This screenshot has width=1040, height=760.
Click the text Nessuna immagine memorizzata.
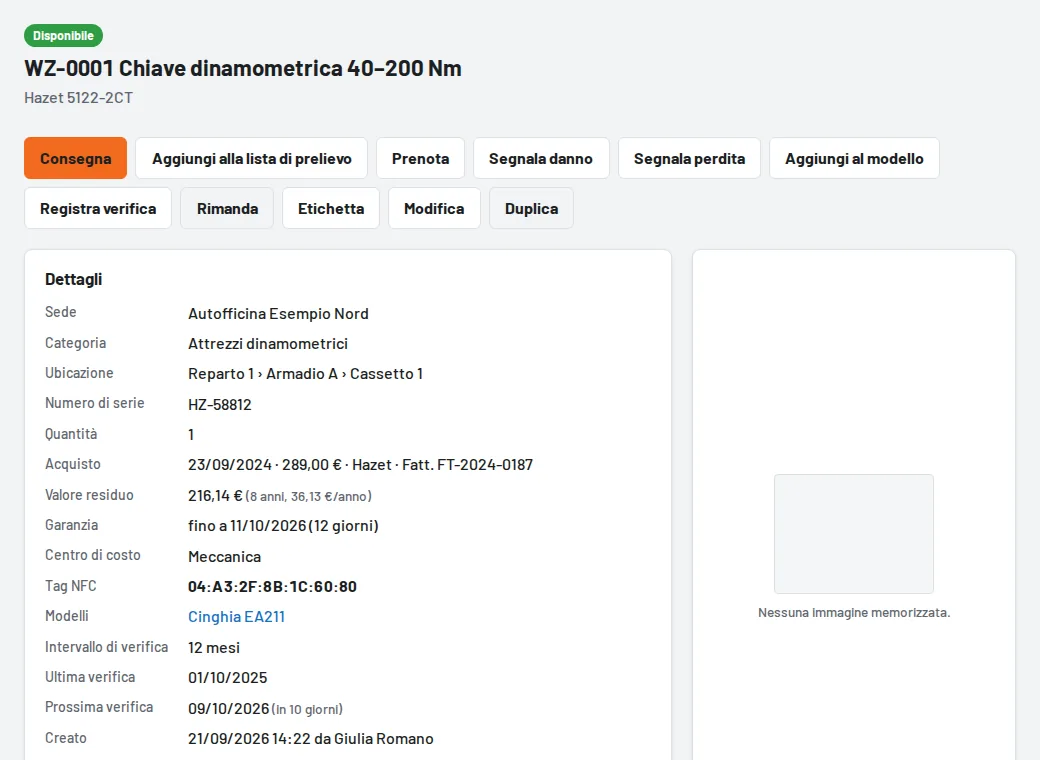854,613
